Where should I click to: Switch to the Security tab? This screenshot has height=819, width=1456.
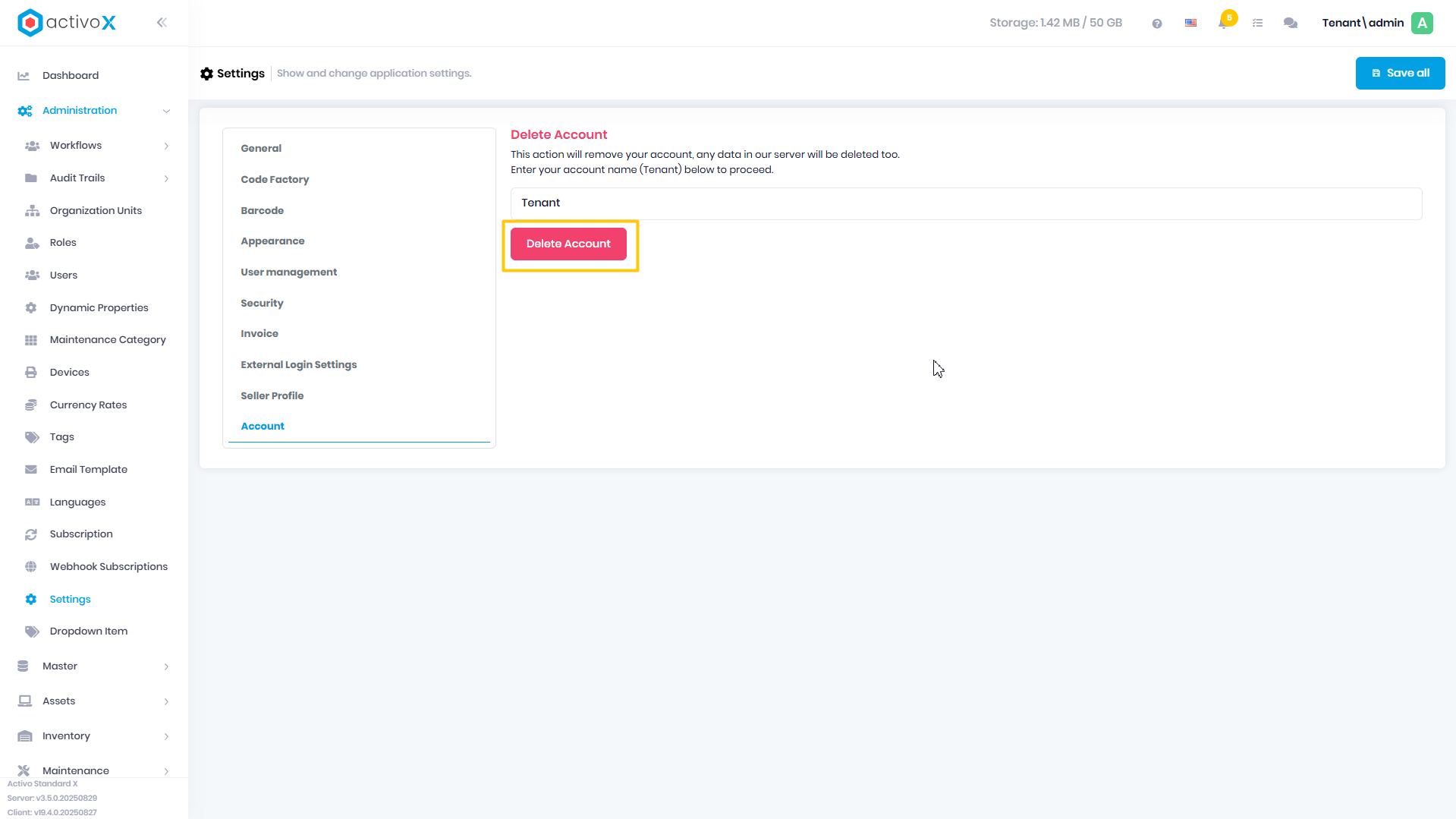click(x=359, y=304)
